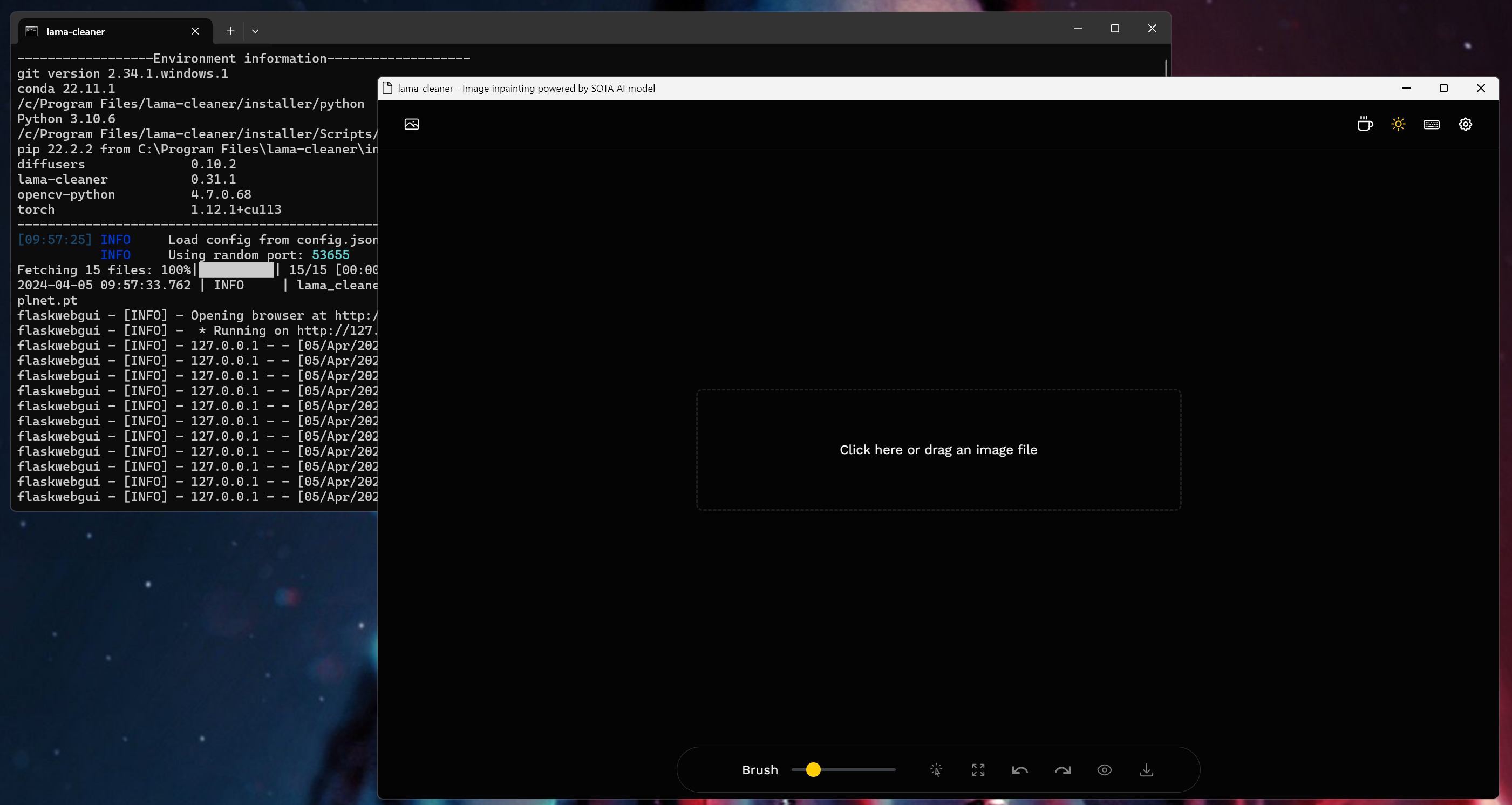Viewport: 1512px width, 805px height.
Task: Click the 'Brush' label in bottom toolbar
Action: pyautogui.click(x=760, y=770)
